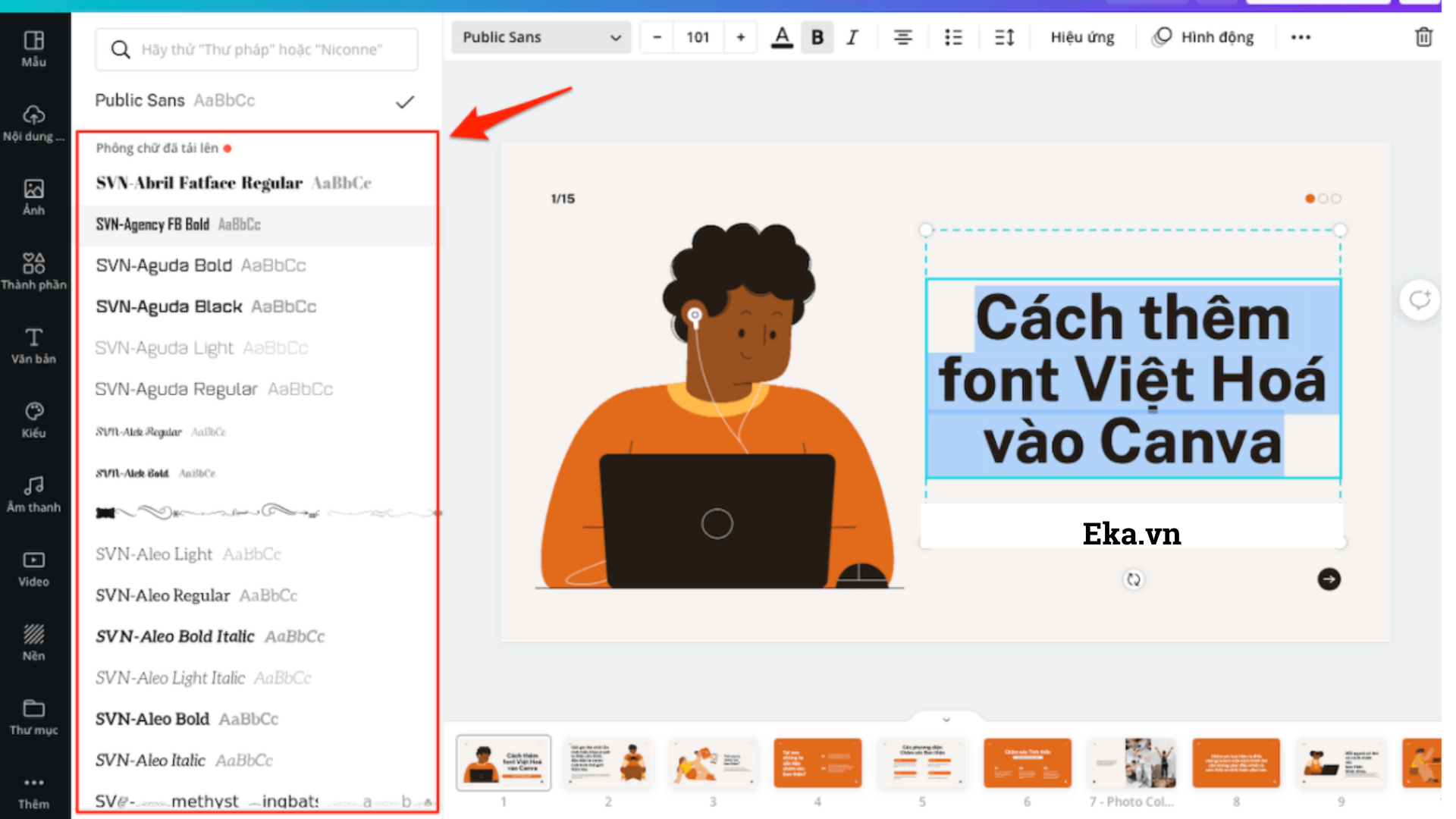
Task: Open the Mẫu templates panel
Action: click(34, 49)
